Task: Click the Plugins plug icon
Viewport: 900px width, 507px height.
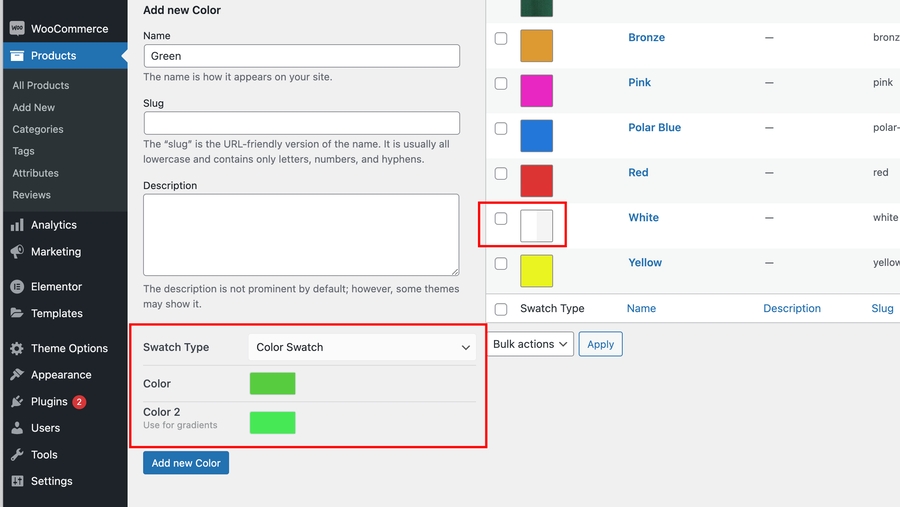Action: [x=17, y=402]
